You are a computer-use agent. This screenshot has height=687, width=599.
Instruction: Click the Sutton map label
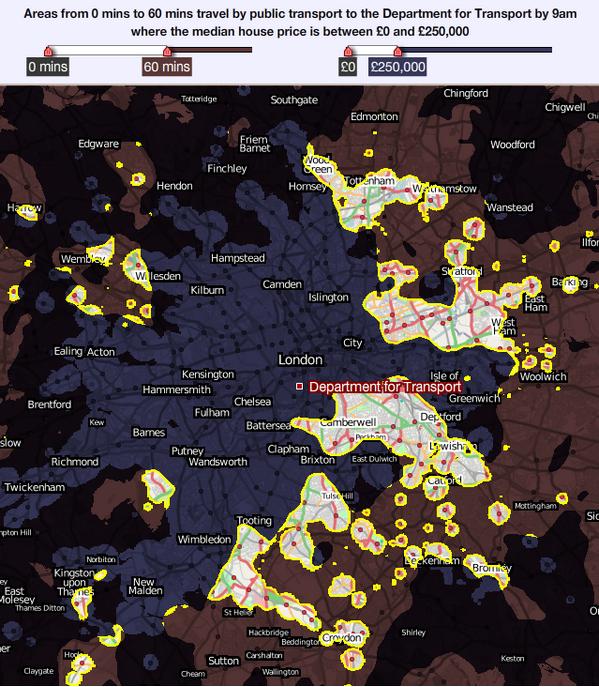pos(223,661)
